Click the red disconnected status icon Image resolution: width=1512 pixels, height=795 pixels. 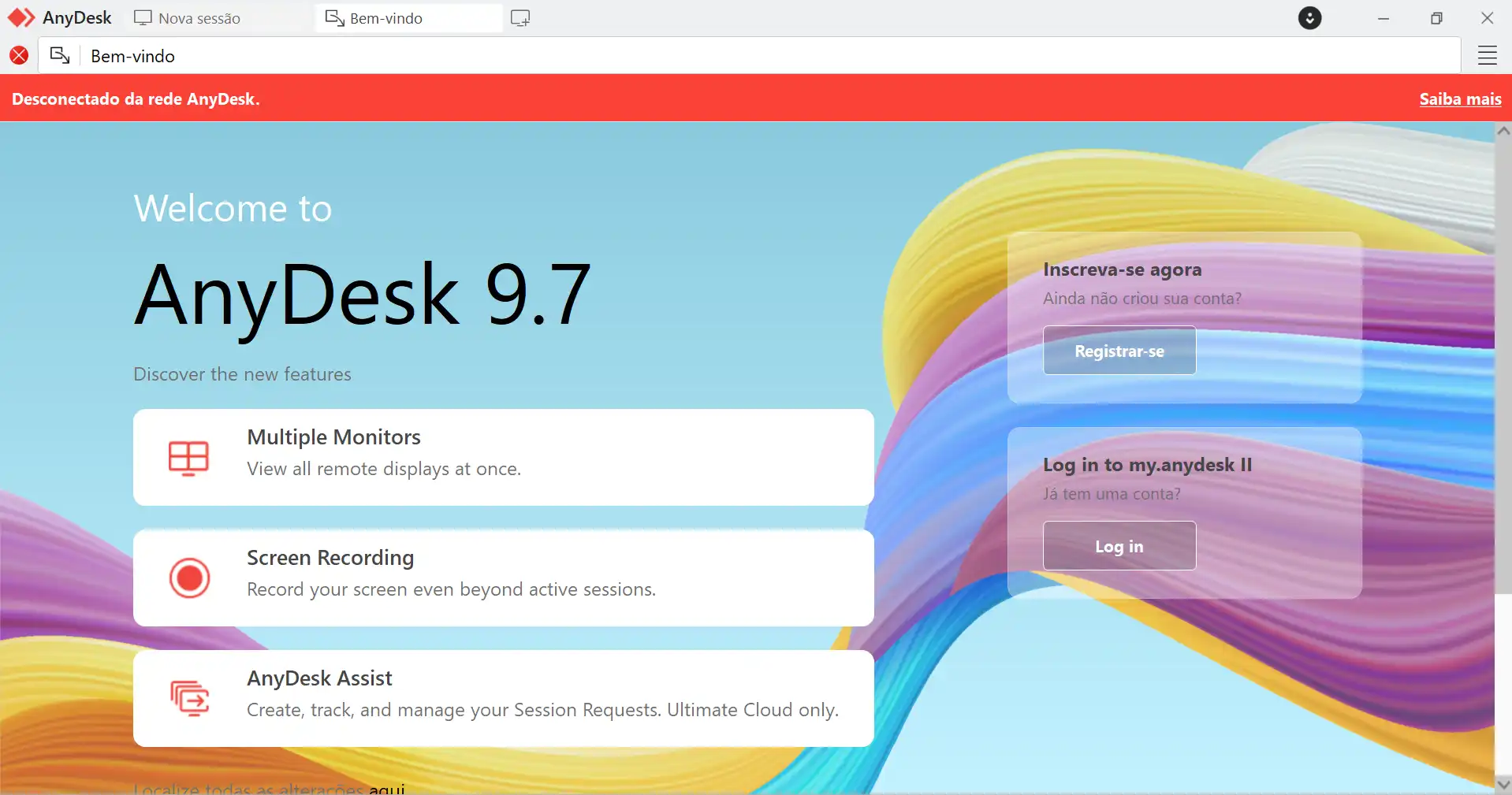click(19, 55)
